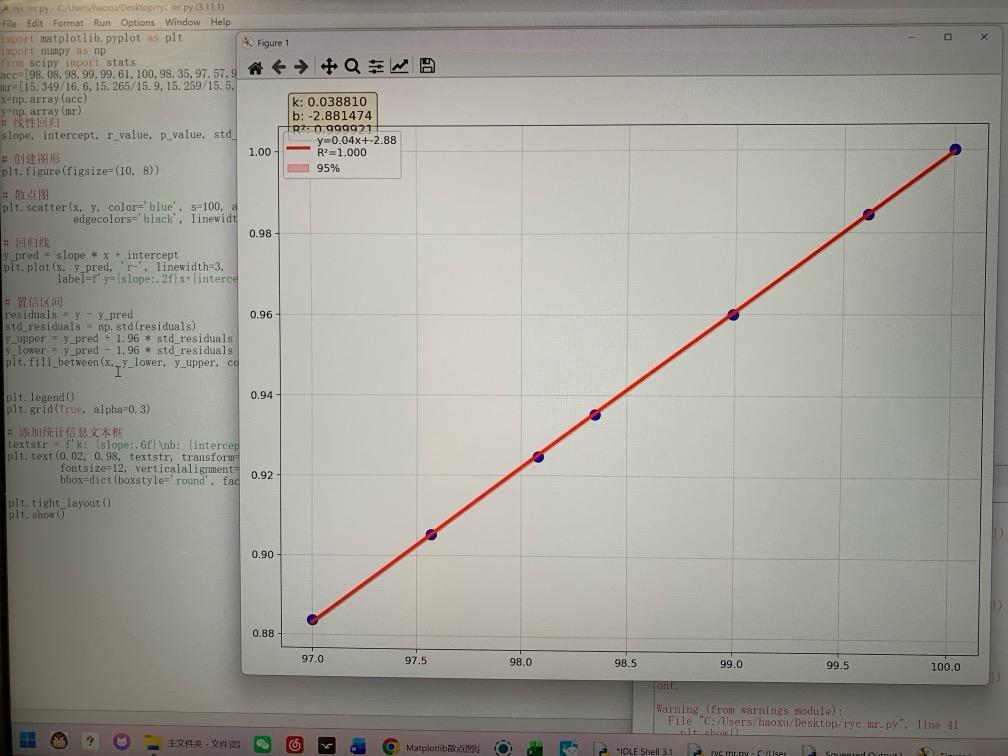Switch to IDLE Shell taskbar item
The width and height of the screenshot is (1008, 756).
click(633, 750)
